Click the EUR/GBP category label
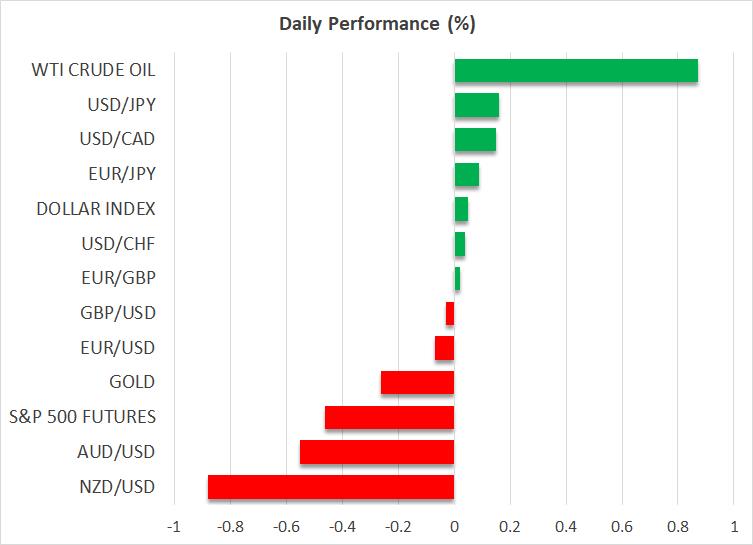The width and height of the screenshot is (753, 545). click(120, 279)
